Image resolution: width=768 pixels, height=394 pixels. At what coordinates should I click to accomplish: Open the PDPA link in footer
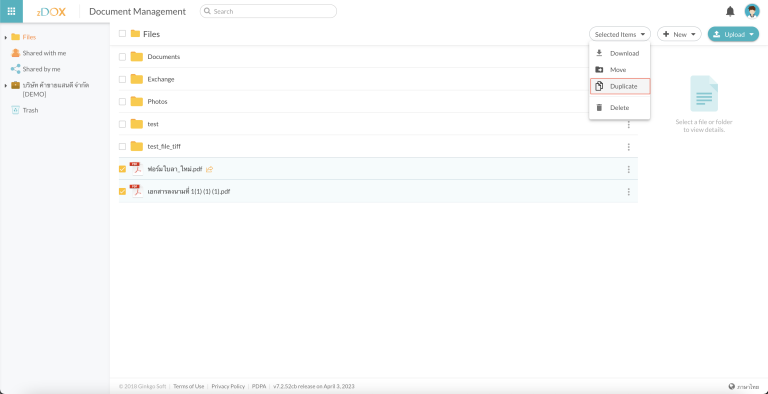coord(259,387)
